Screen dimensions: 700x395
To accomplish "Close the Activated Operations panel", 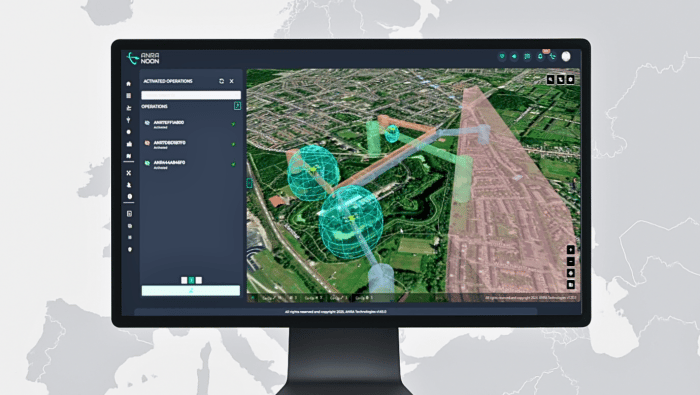I will pyautogui.click(x=232, y=81).
